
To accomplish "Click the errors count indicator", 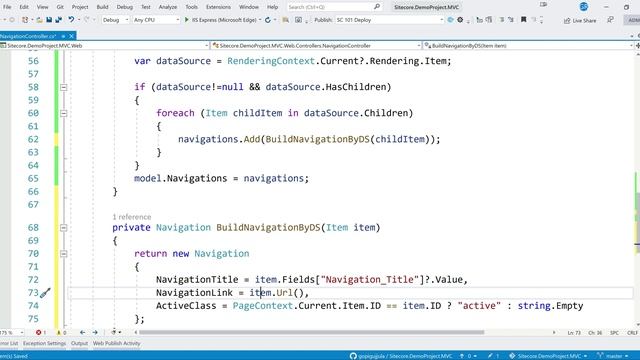I will tap(40, 333).
